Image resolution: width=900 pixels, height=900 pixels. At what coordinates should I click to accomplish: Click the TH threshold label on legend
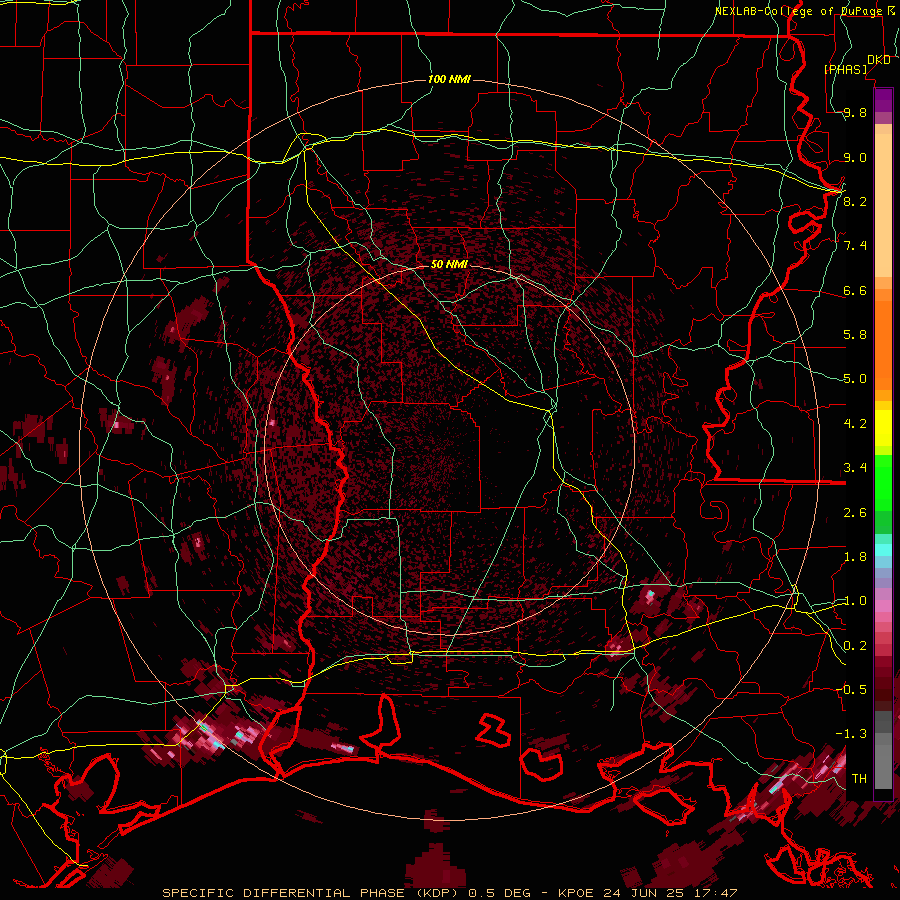pos(859,779)
